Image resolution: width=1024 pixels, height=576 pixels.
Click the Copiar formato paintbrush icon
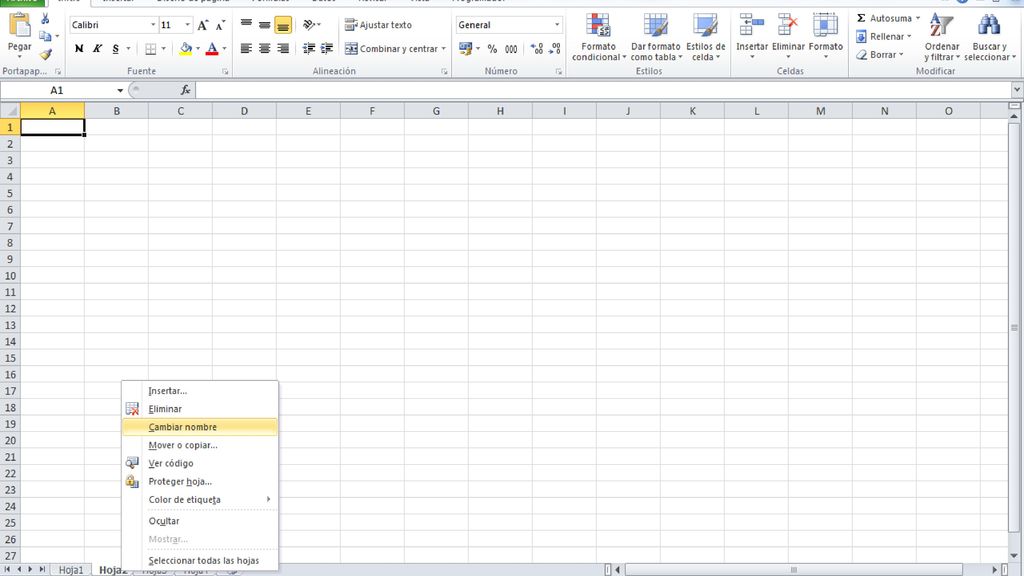45,55
